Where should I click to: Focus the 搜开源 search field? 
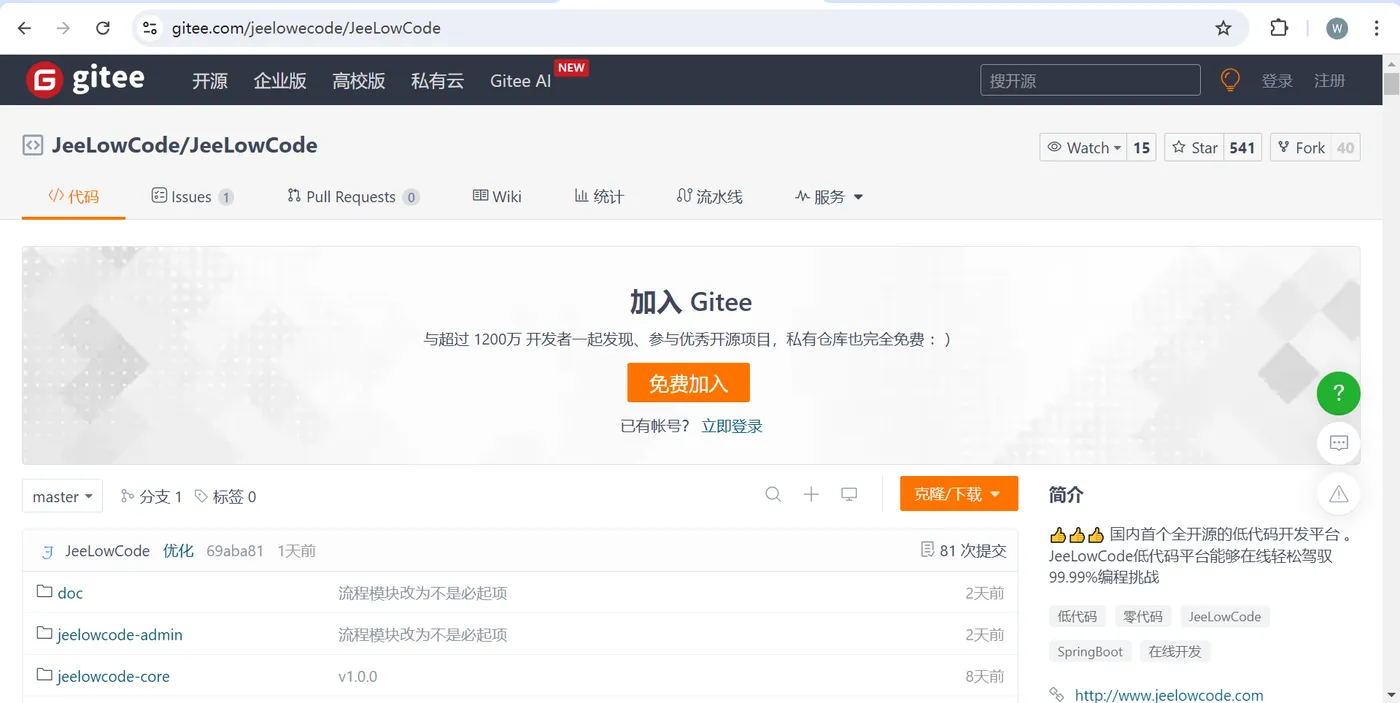(1090, 80)
